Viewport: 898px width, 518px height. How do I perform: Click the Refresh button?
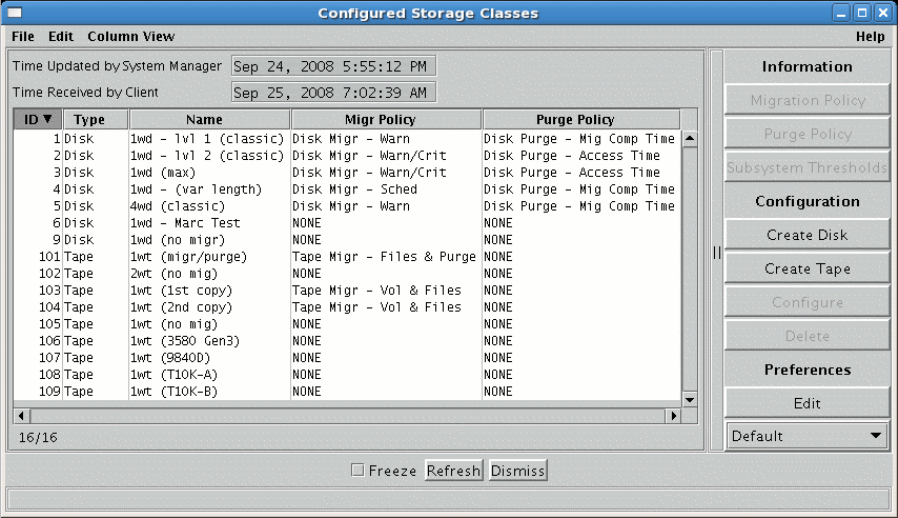click(x=454, y=471)
